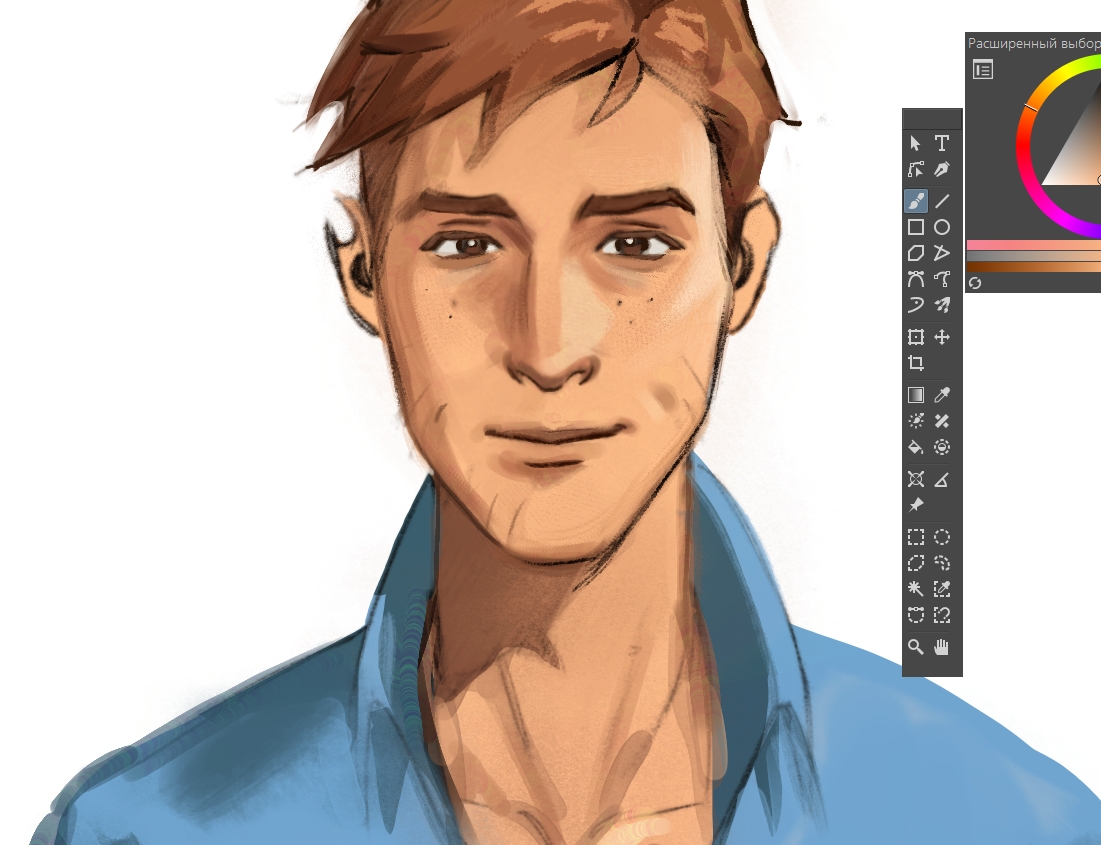
Task: Select the Text tool
Action: click(x=942, y=144)
